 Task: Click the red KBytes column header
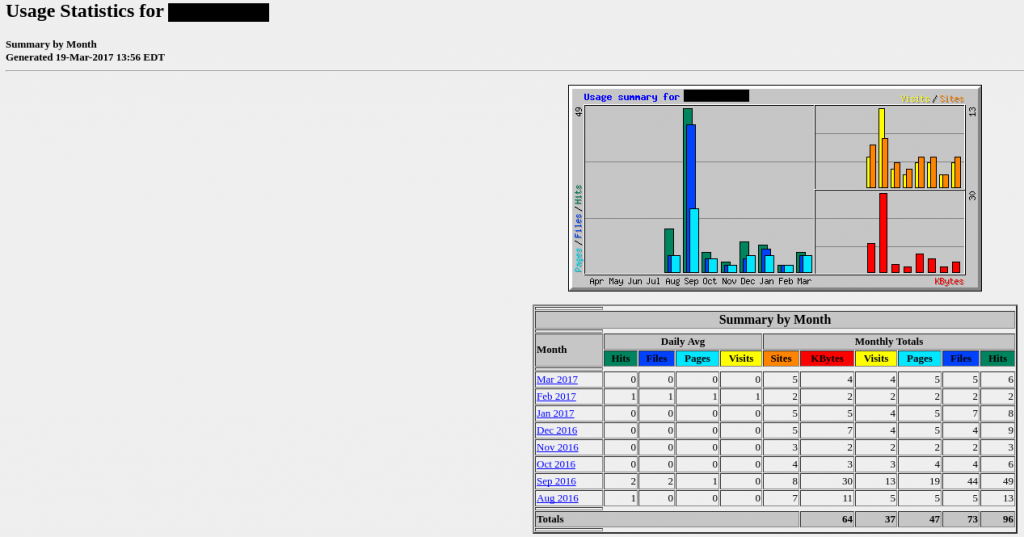tap(827, 359)
